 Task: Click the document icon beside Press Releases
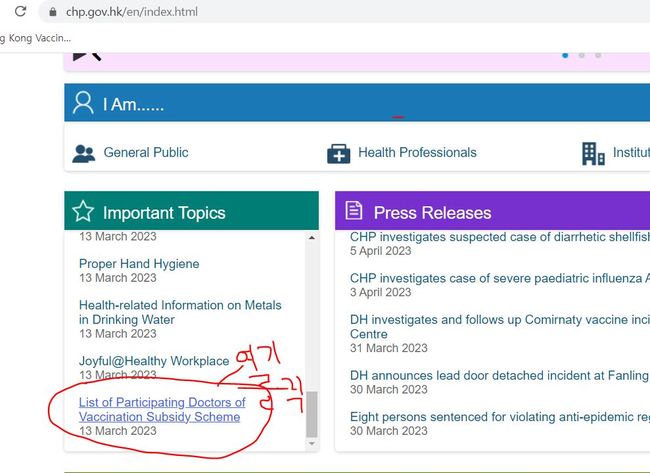pos(353,211)
